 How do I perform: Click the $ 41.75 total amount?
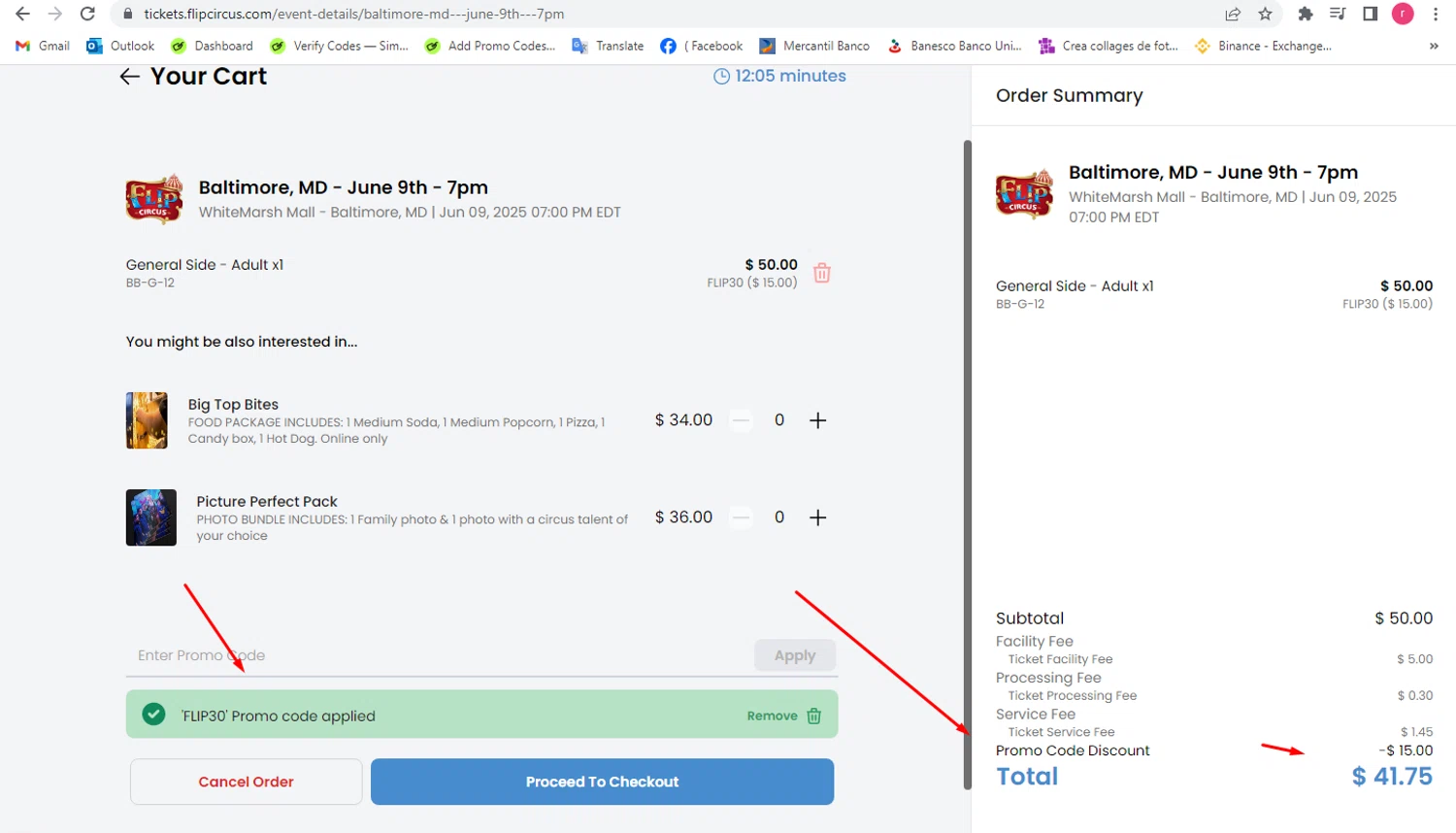(1392, 777)
